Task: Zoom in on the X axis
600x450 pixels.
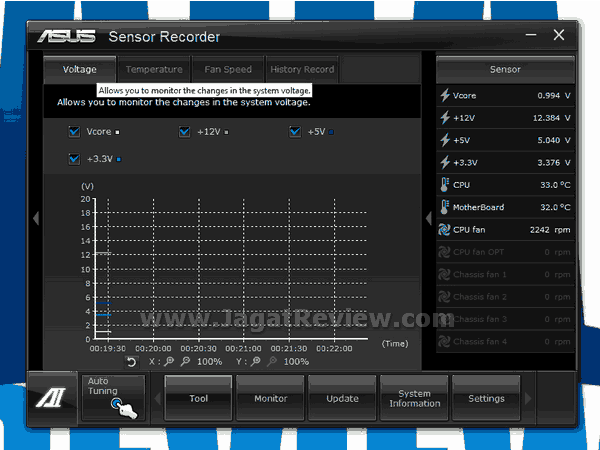Action: pyautogui.click(x=169, y=361)
